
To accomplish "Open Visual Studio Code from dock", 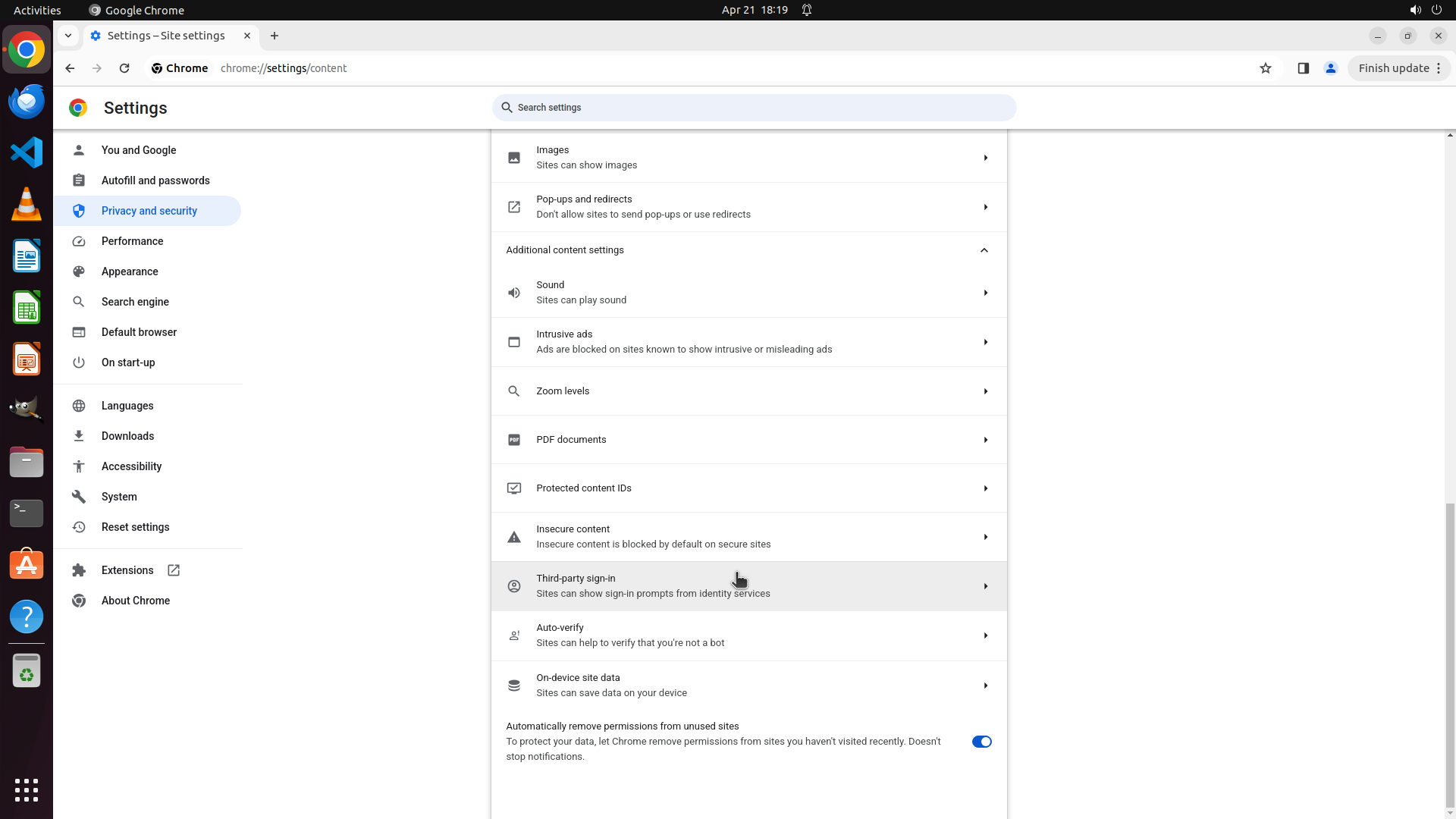I will coord(27,152).
